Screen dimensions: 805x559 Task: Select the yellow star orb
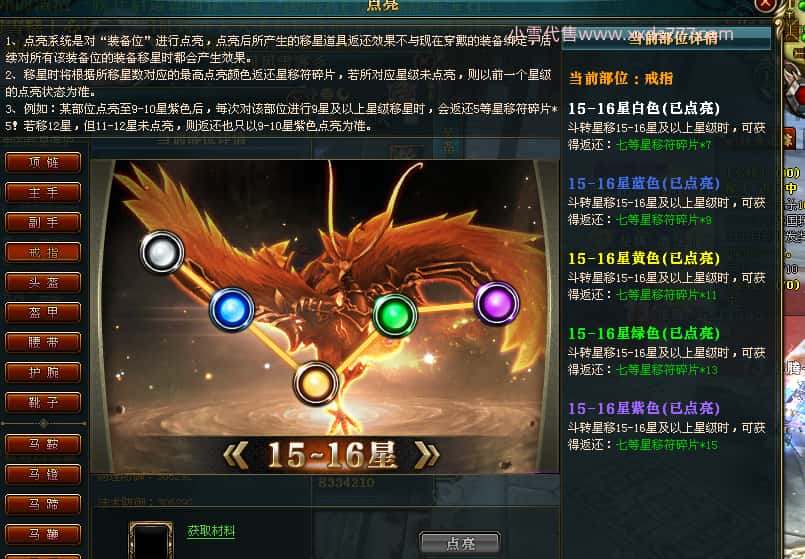click(x=315, y=383)
